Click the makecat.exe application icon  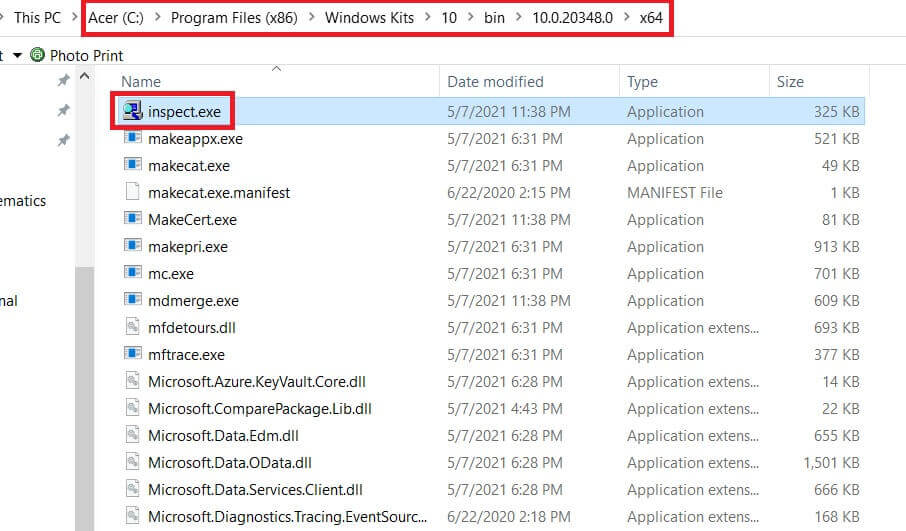(x=132, y=165)
